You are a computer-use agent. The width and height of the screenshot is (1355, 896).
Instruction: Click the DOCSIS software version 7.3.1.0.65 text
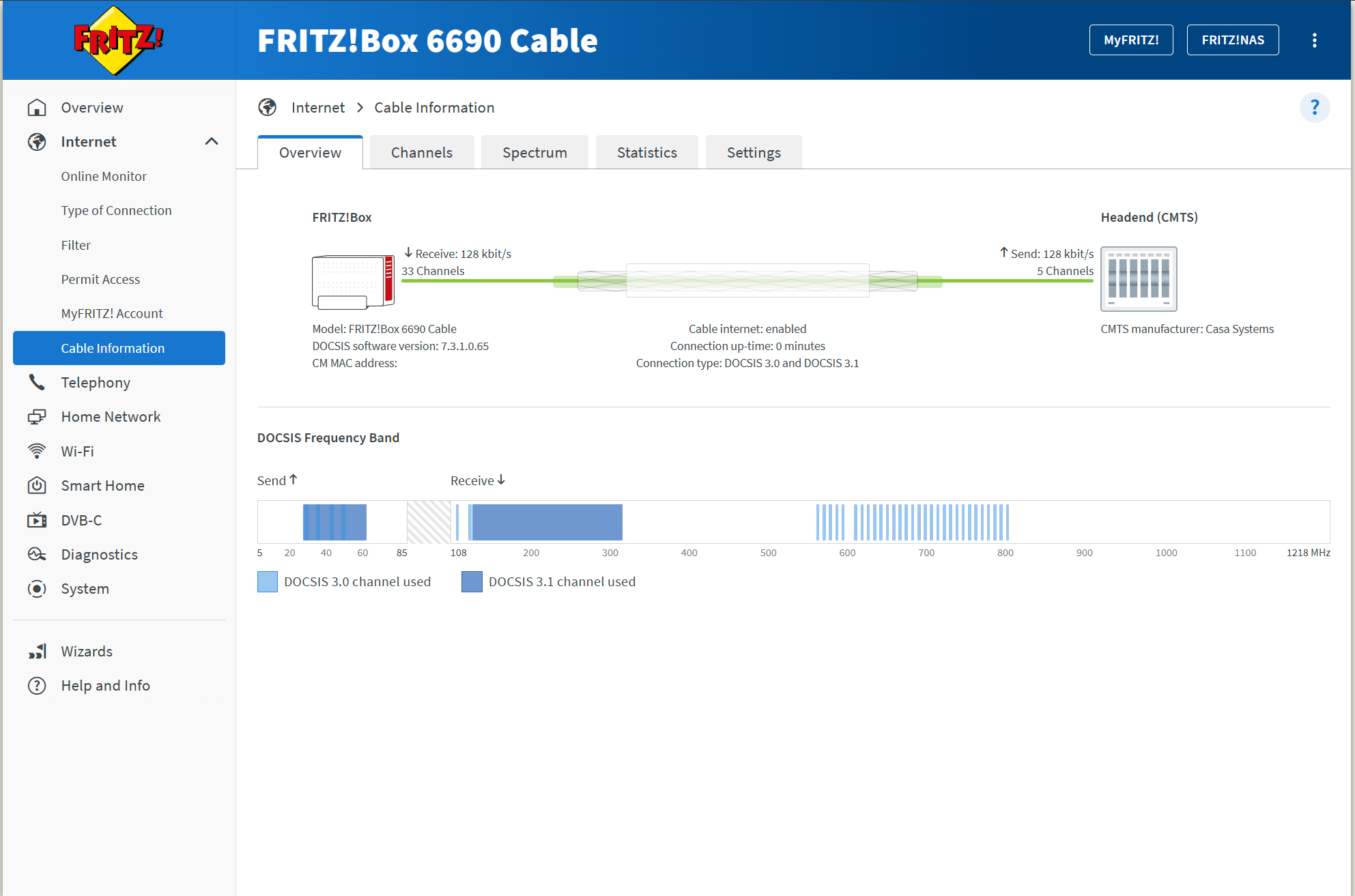pos(400,346)
